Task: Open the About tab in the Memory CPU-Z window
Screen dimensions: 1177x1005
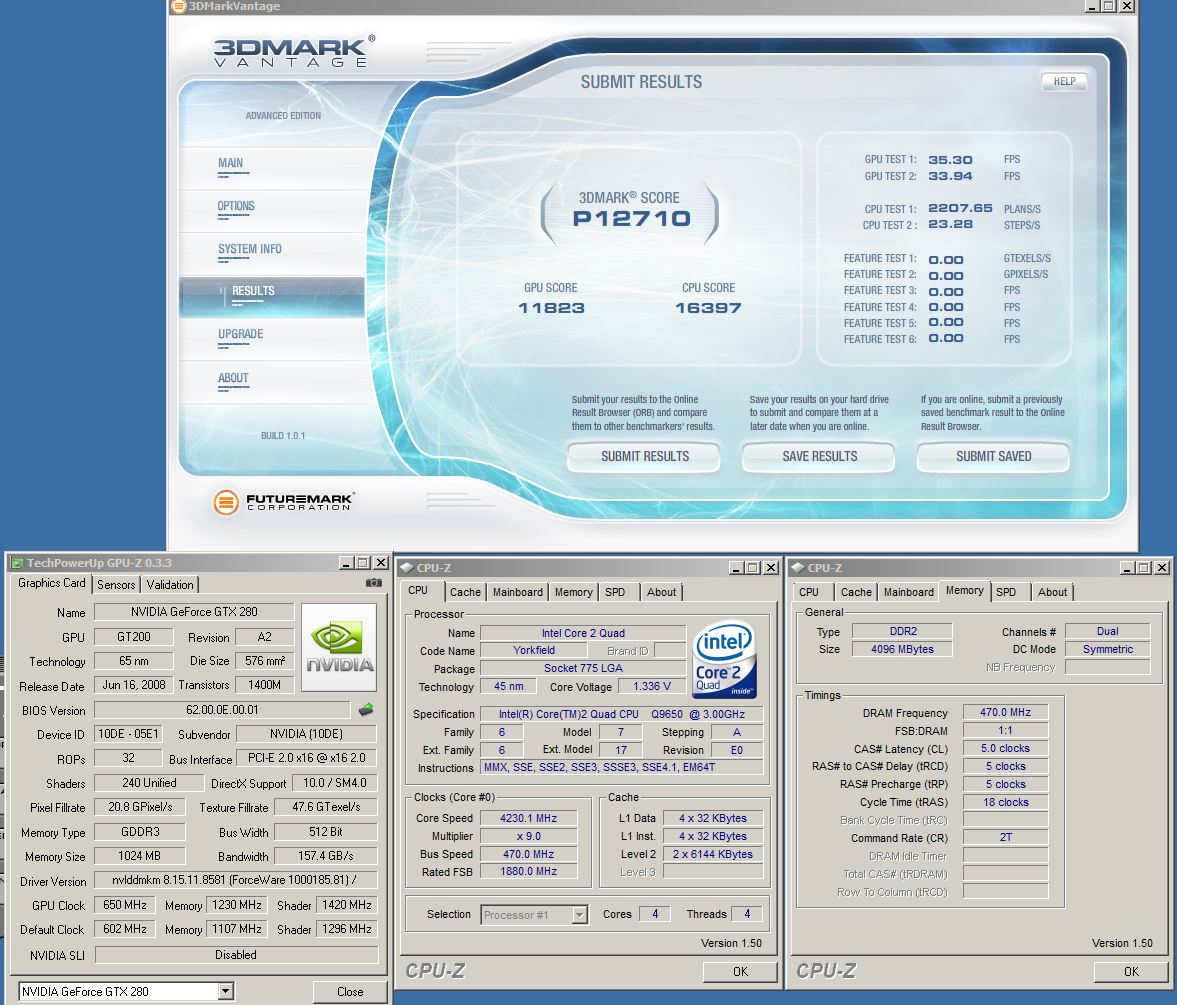Action: pos(1052,592)
